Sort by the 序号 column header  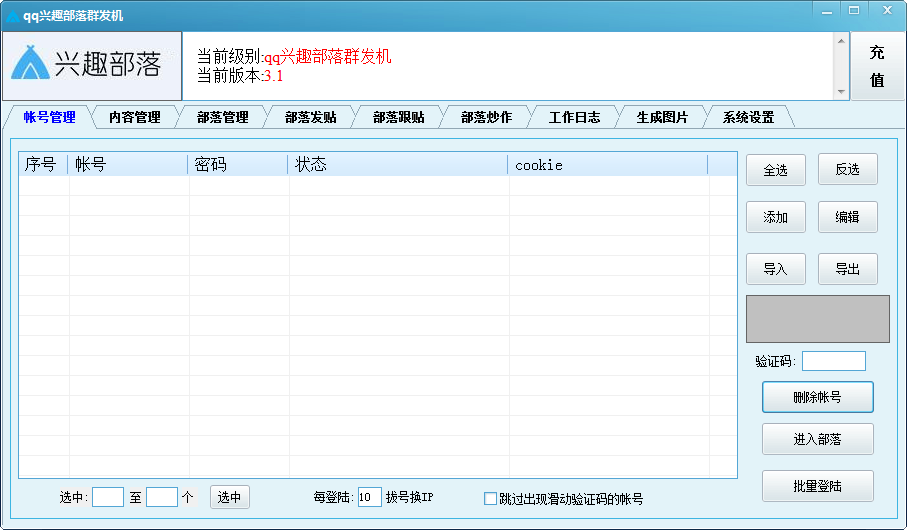coord(43,165)
